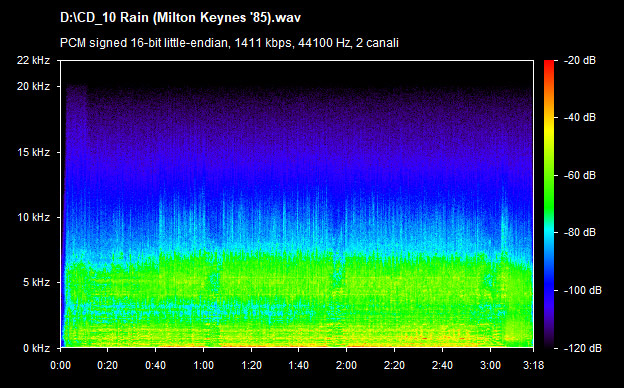Click the 1:00 time marker
This screenshot has height=388, width=624.
(x=203, y=365)
